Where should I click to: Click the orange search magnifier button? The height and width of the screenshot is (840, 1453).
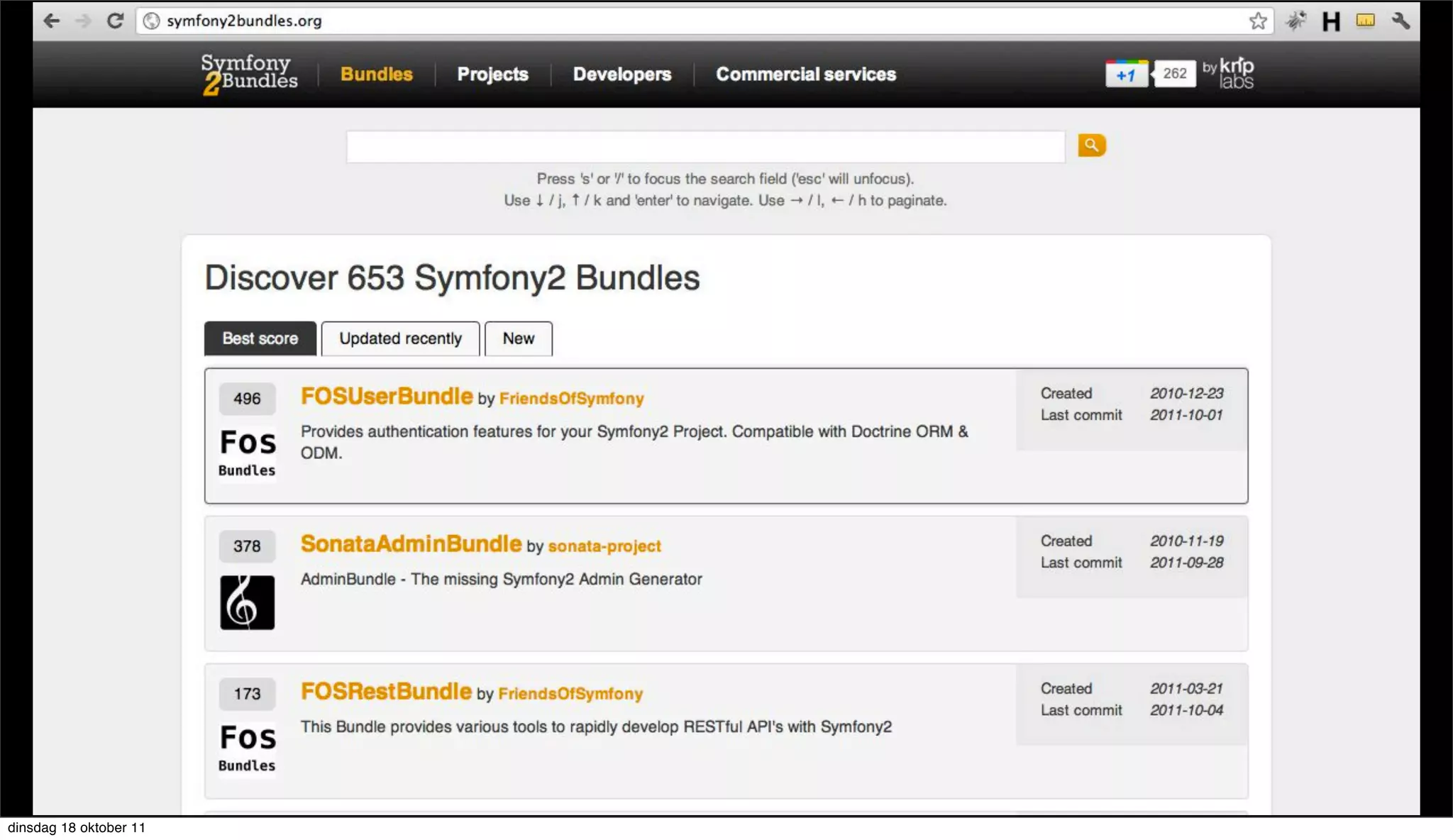(x=1091, y=145)
